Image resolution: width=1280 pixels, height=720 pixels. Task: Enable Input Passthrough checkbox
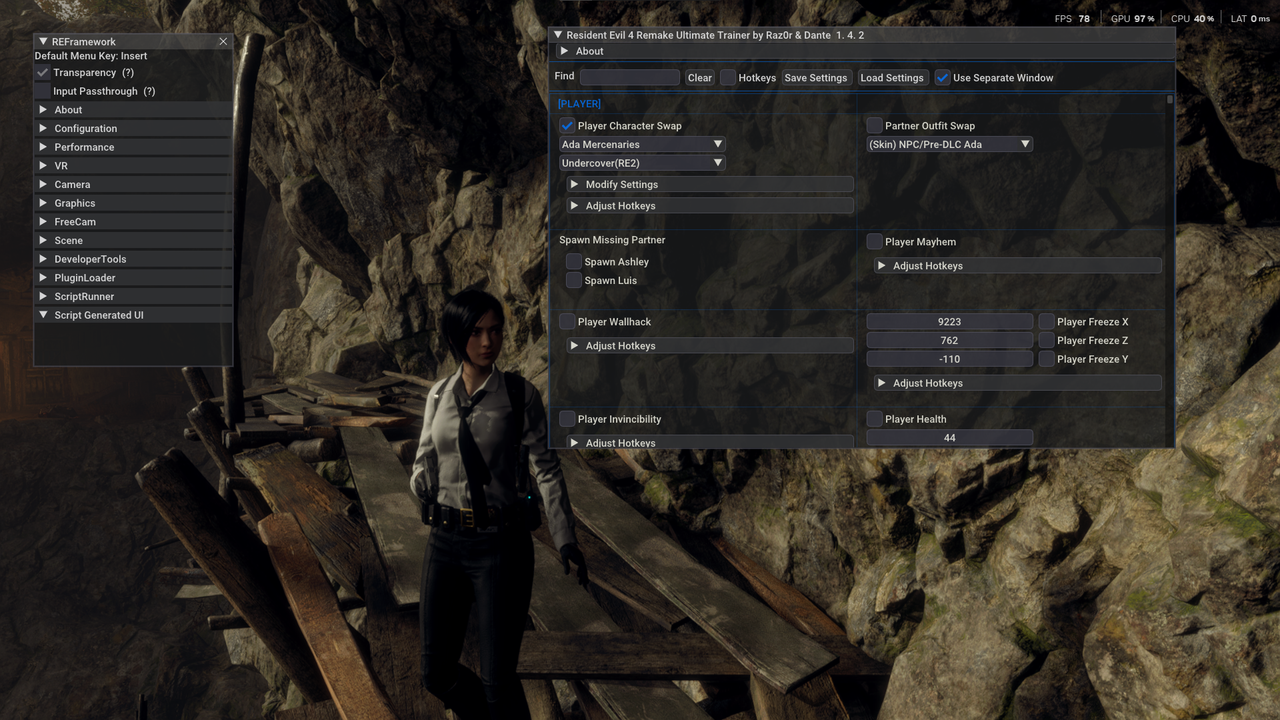(x=43, y=91)
